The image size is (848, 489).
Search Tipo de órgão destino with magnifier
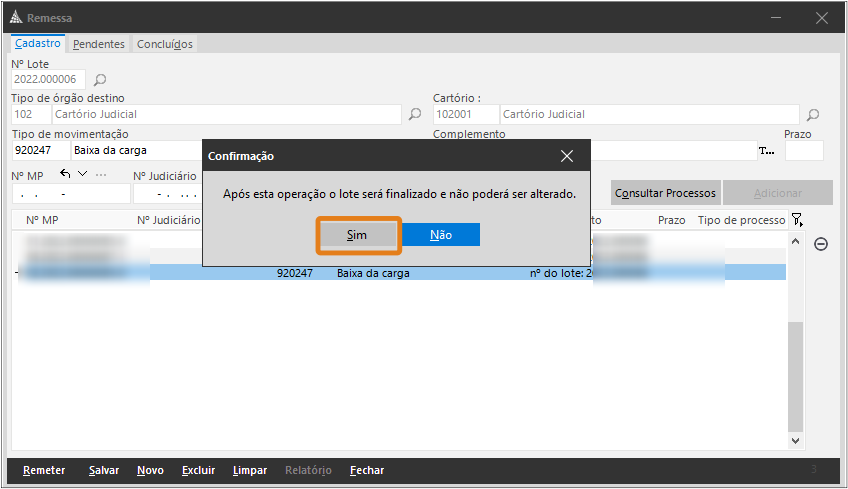click(415, 114)
